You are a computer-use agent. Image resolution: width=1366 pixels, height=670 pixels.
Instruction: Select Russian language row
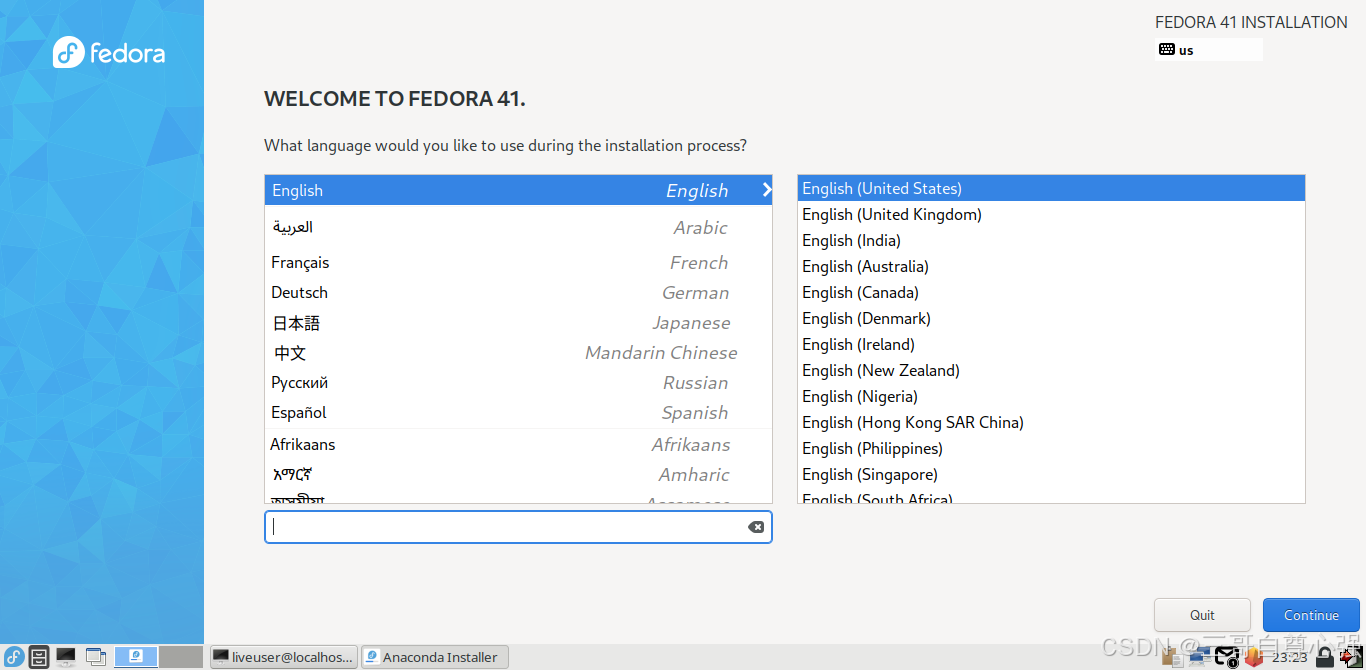(x=518, y=382)
